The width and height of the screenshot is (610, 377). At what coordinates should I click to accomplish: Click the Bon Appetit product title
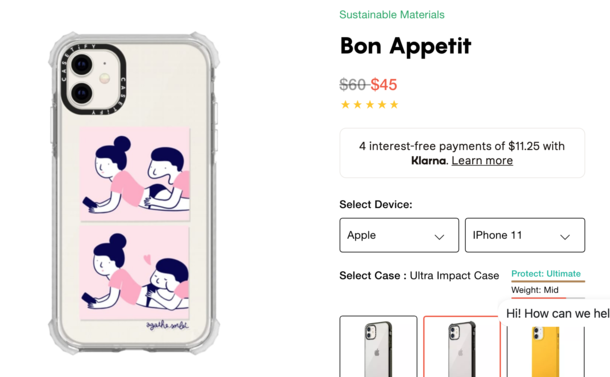tap(405, 46)
